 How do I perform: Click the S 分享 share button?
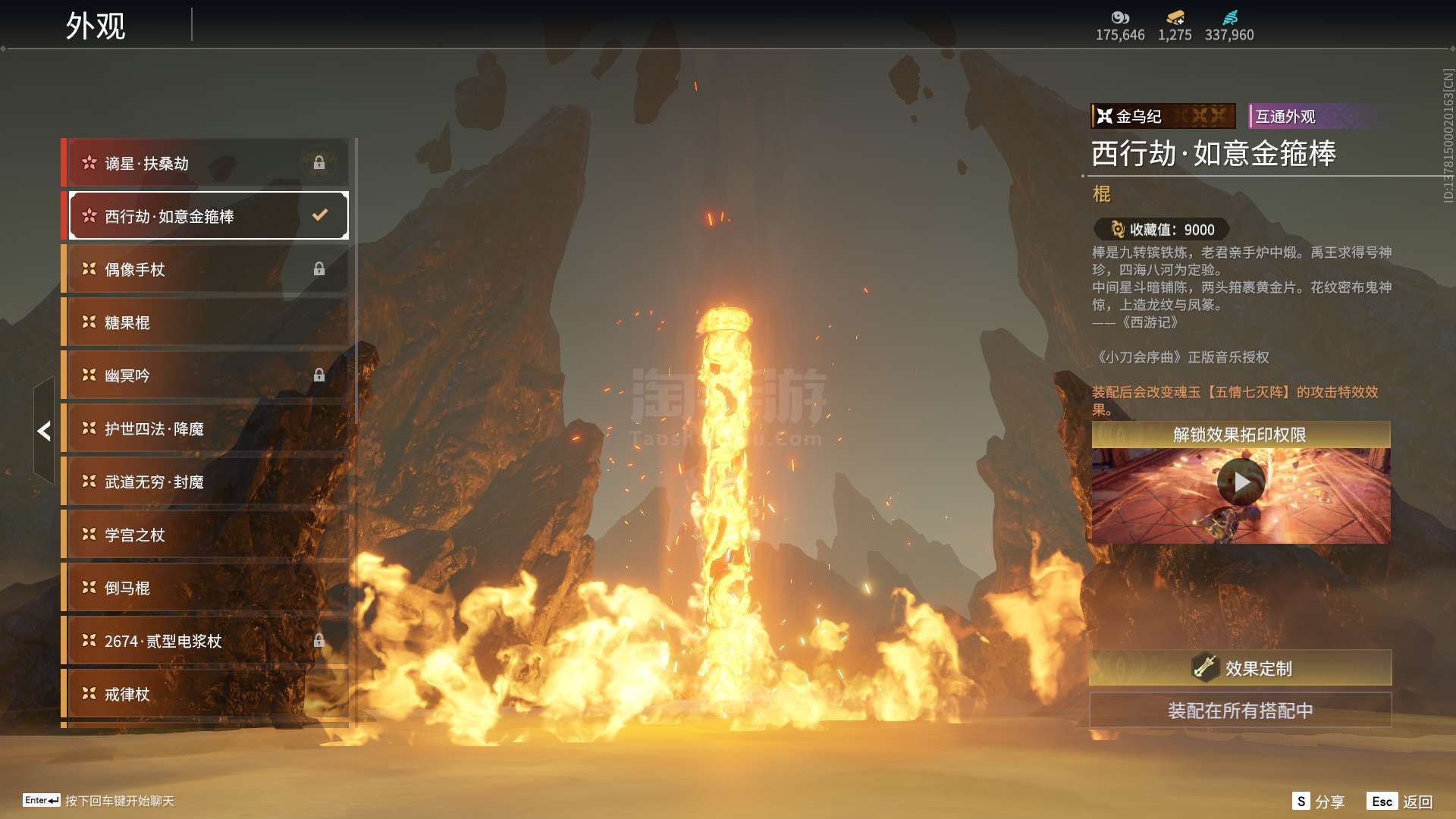coord(1319,802)
